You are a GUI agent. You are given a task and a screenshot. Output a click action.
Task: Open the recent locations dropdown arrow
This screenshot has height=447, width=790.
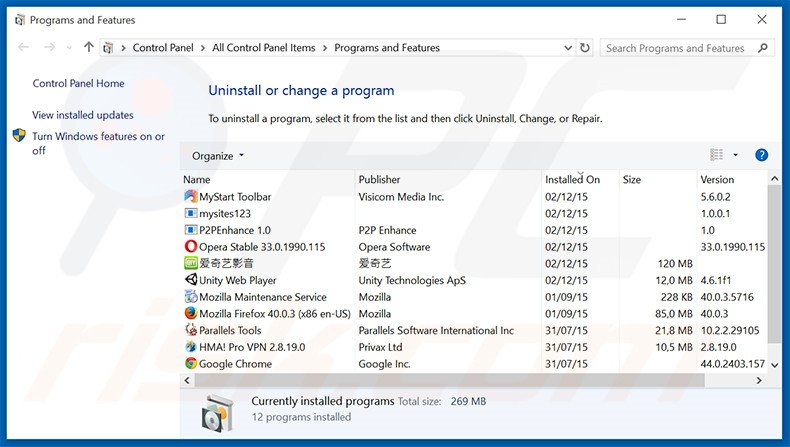pyautogui.click(x=69, y=48)
